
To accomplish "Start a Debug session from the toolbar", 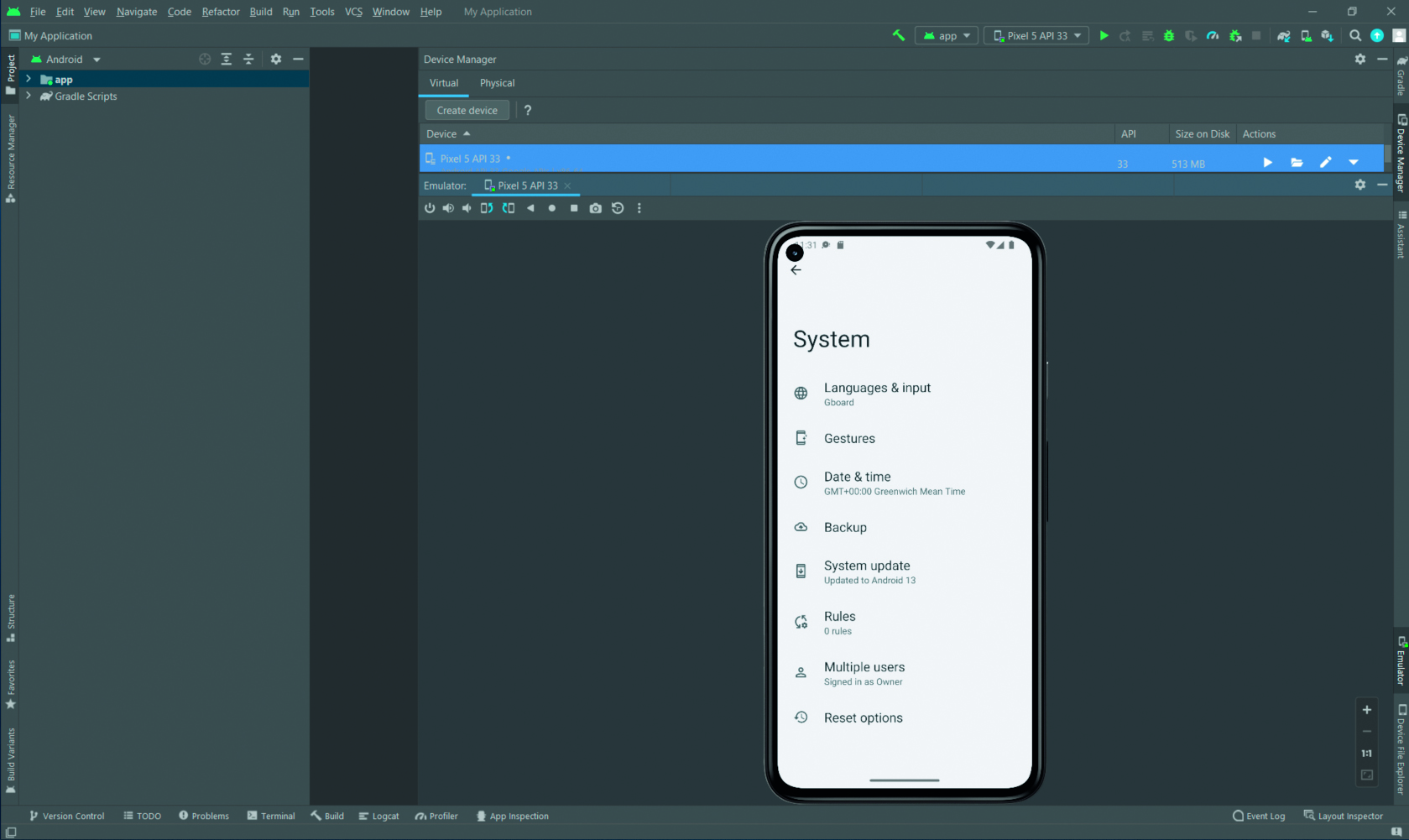I will [x=1168, y=35].
